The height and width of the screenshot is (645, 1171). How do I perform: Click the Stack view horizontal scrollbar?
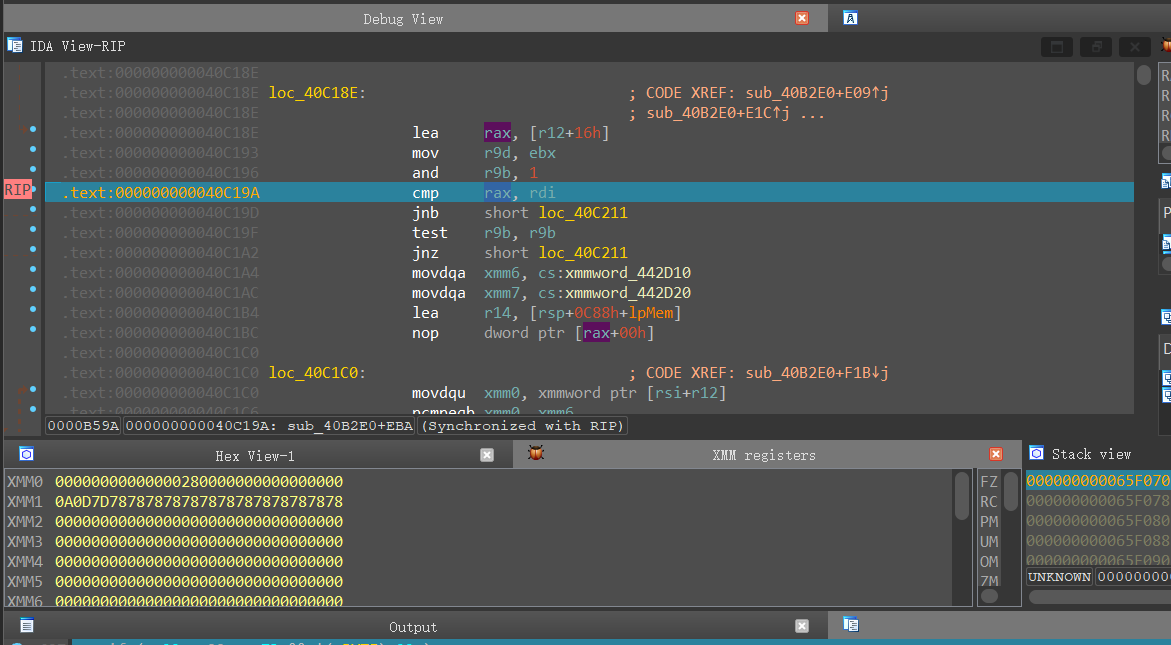point(1099,596)
